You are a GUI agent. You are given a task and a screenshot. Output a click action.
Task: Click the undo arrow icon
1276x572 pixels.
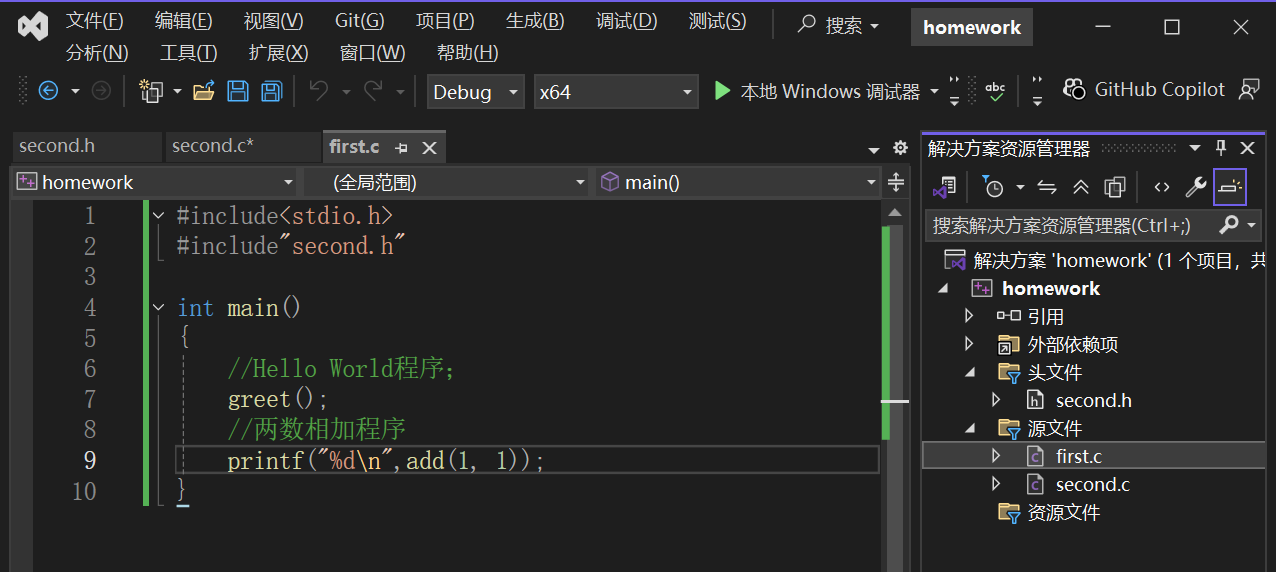[319, 91]
